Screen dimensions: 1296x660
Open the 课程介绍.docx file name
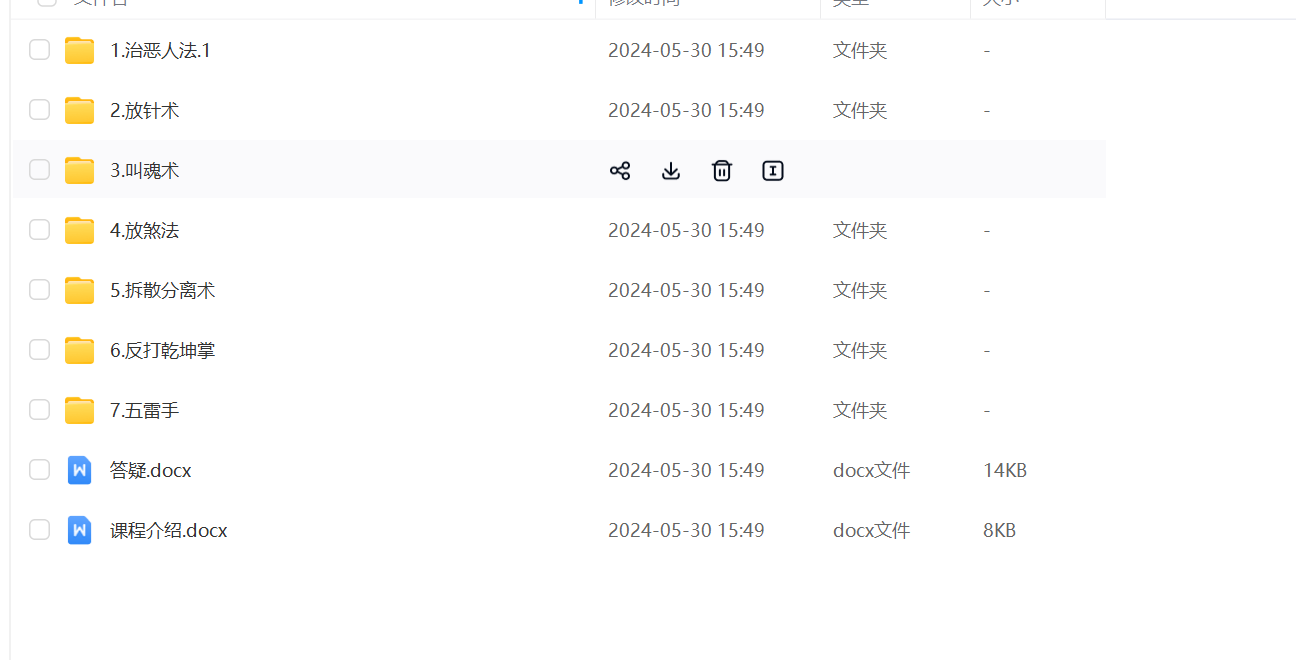[168, 531]
